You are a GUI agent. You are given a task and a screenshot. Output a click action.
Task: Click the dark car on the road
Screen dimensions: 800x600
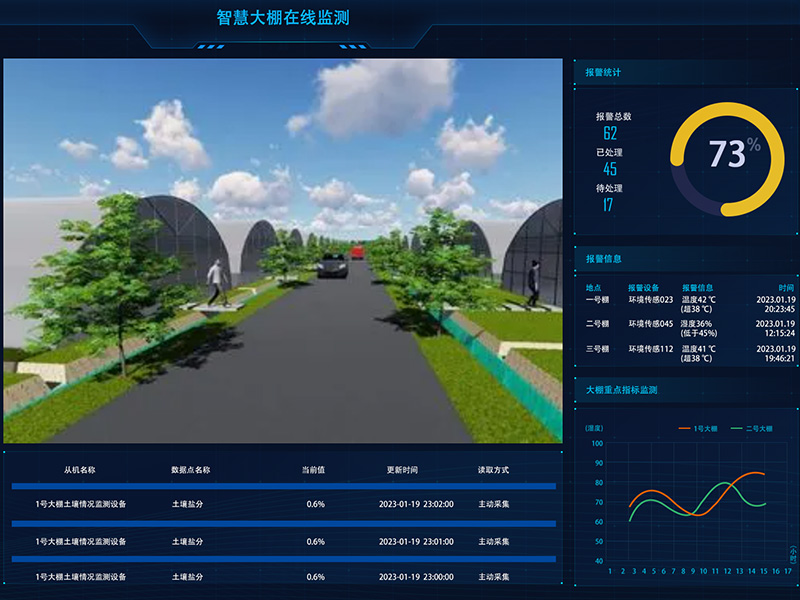point(332,266)
